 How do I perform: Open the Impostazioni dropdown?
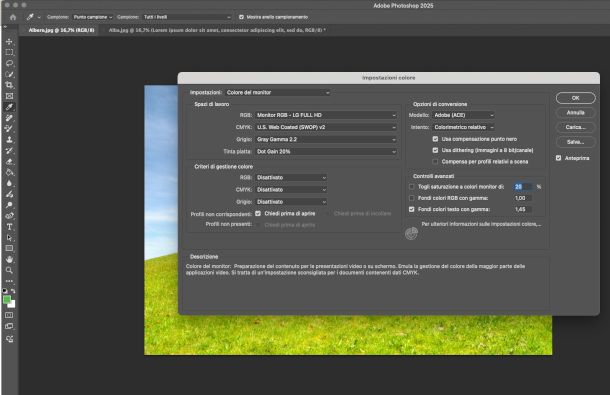point(278,93)
